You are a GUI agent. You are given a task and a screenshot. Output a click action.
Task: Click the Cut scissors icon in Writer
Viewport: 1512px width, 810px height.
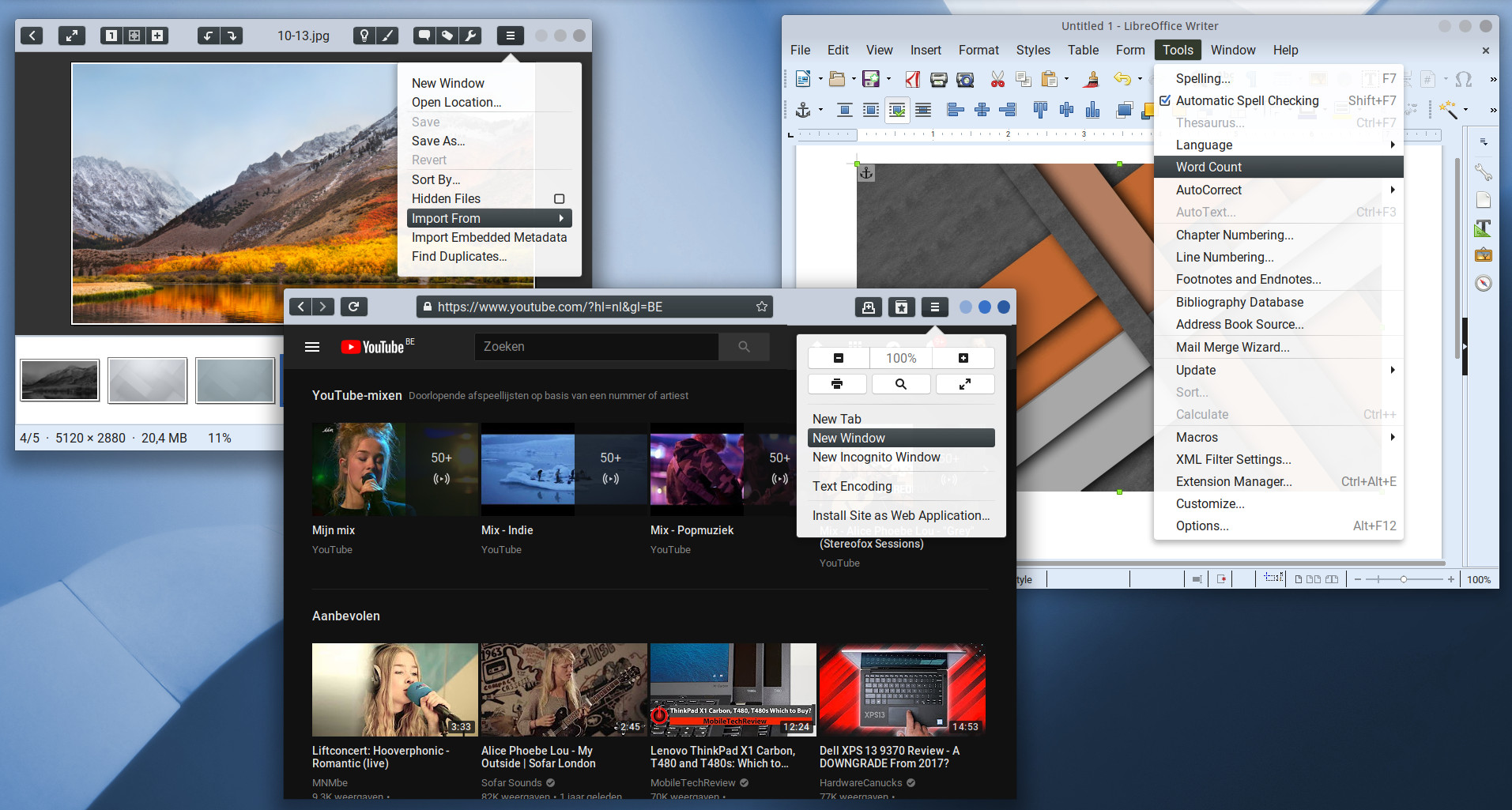click(997, 79)
